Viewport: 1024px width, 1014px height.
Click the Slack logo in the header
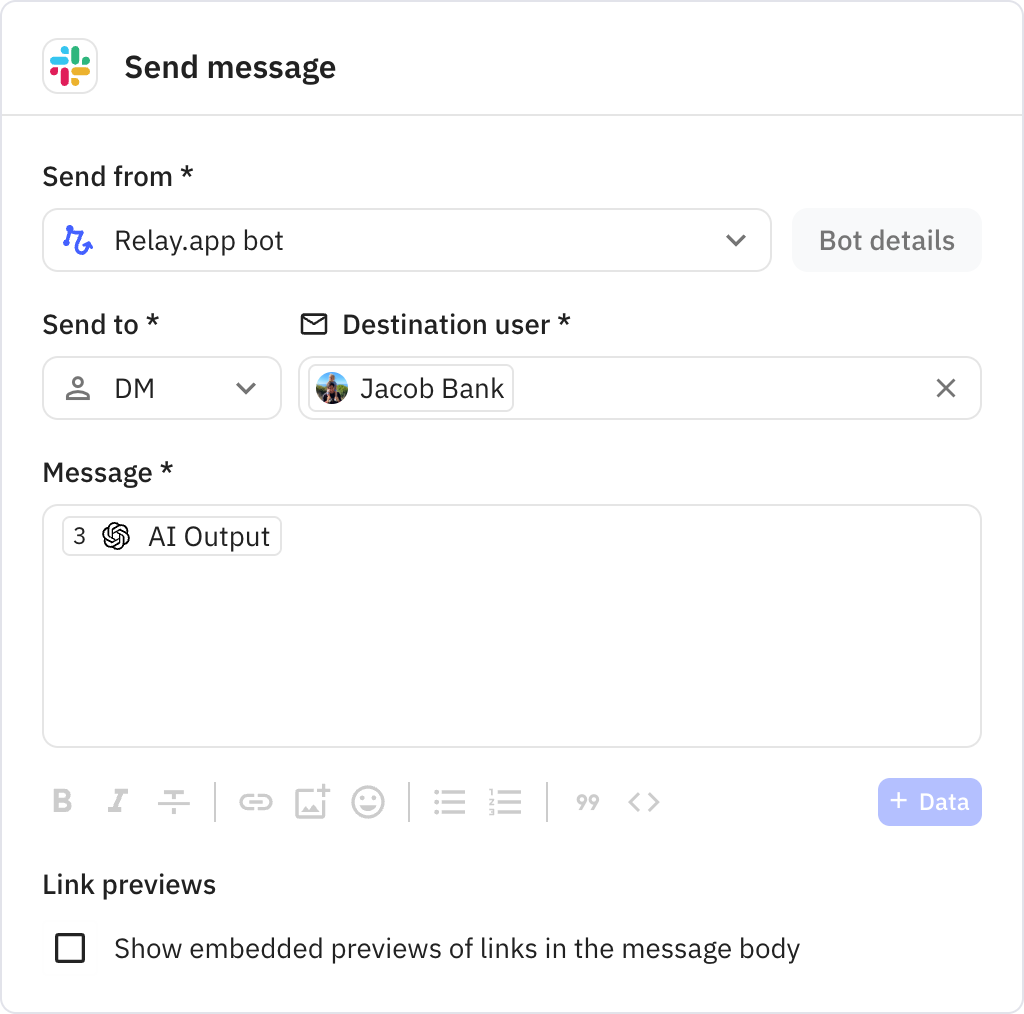coord(69,66)
